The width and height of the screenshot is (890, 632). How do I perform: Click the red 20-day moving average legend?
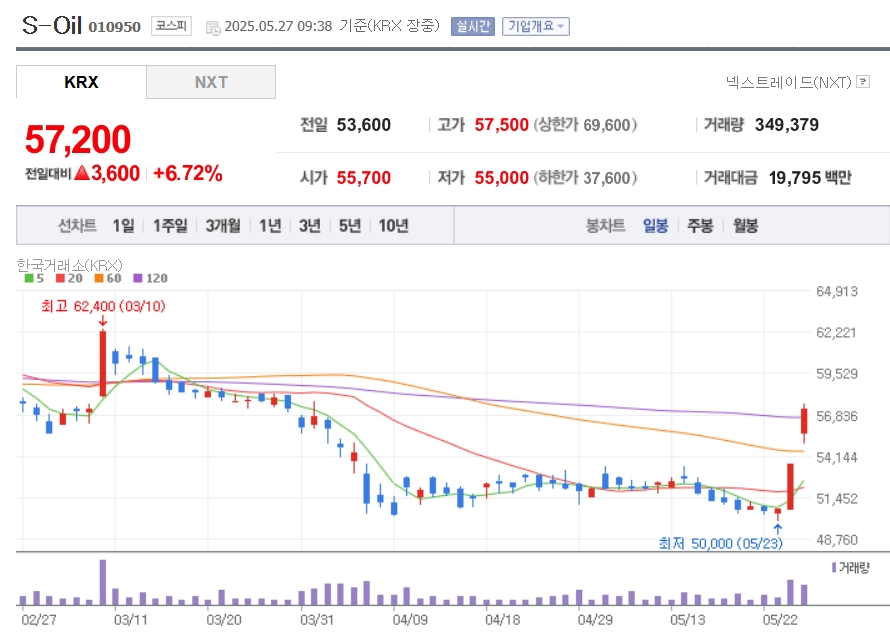69,278
